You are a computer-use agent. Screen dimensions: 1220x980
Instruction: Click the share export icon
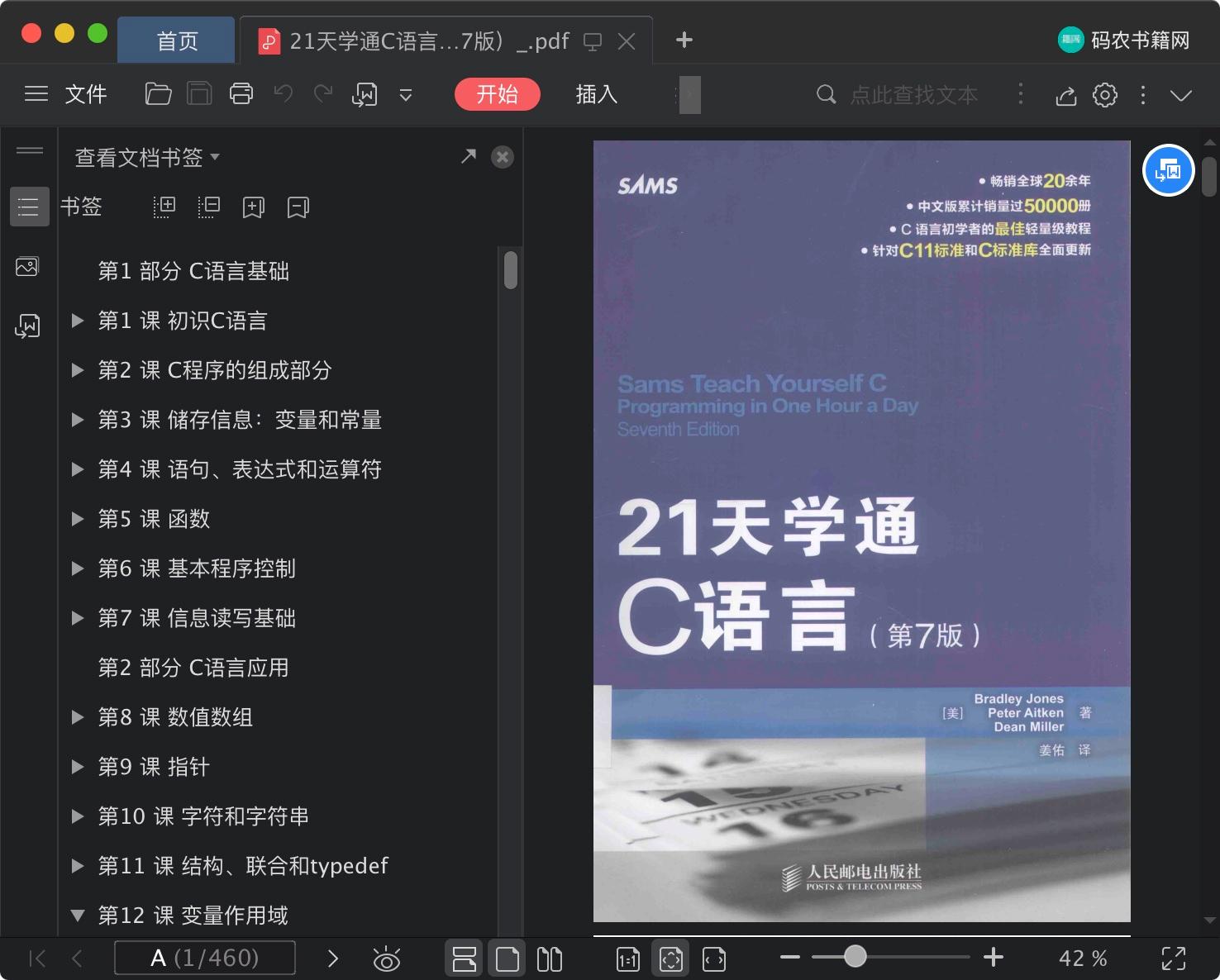(1066, 96)
